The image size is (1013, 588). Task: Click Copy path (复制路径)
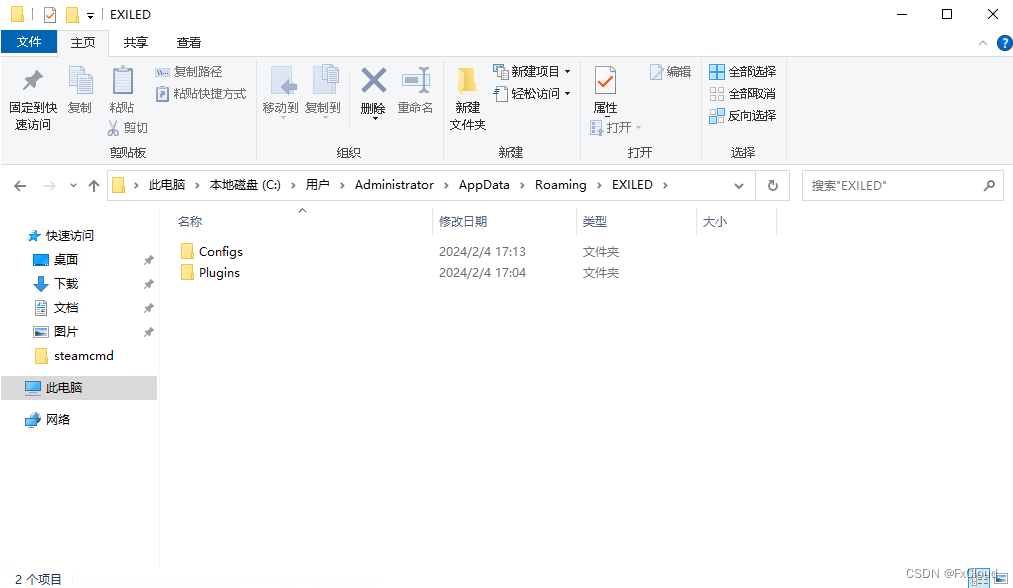(x=189, y=72)
